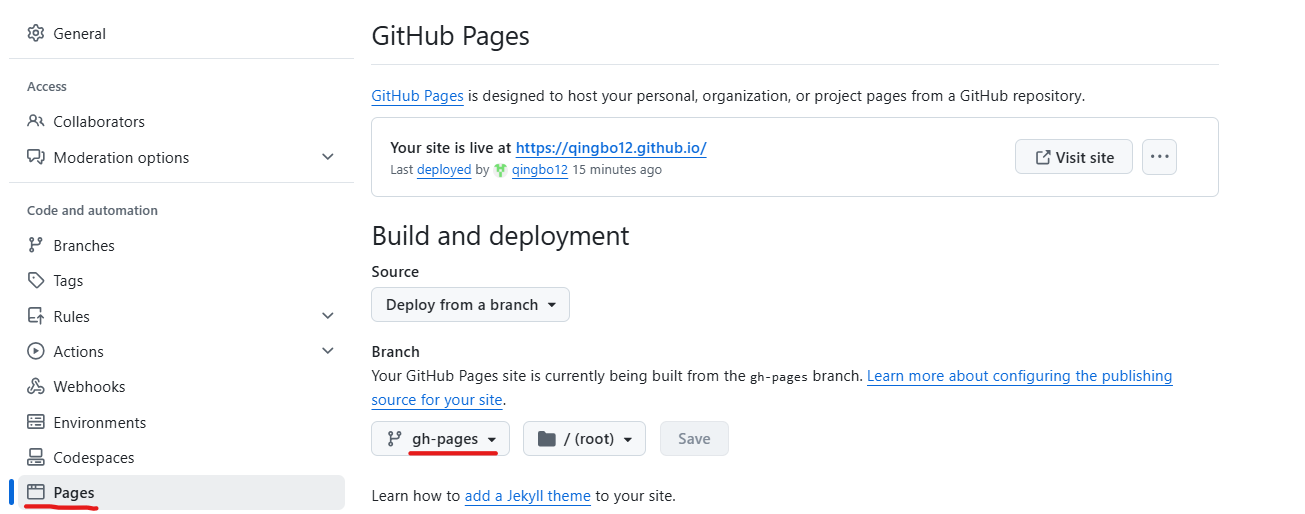
Task: Click the Collaborators people icon
Action: [36, 121]
